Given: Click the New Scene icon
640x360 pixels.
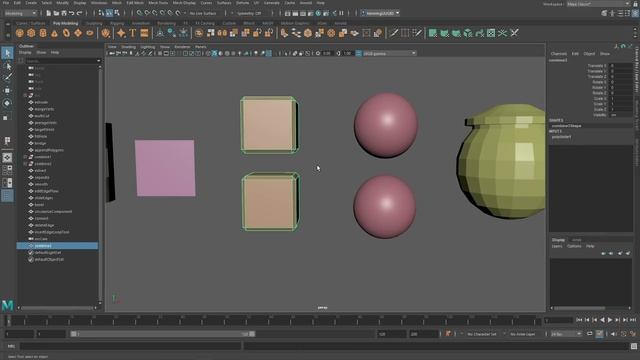Looking at the screenshot, I should 49,13.
